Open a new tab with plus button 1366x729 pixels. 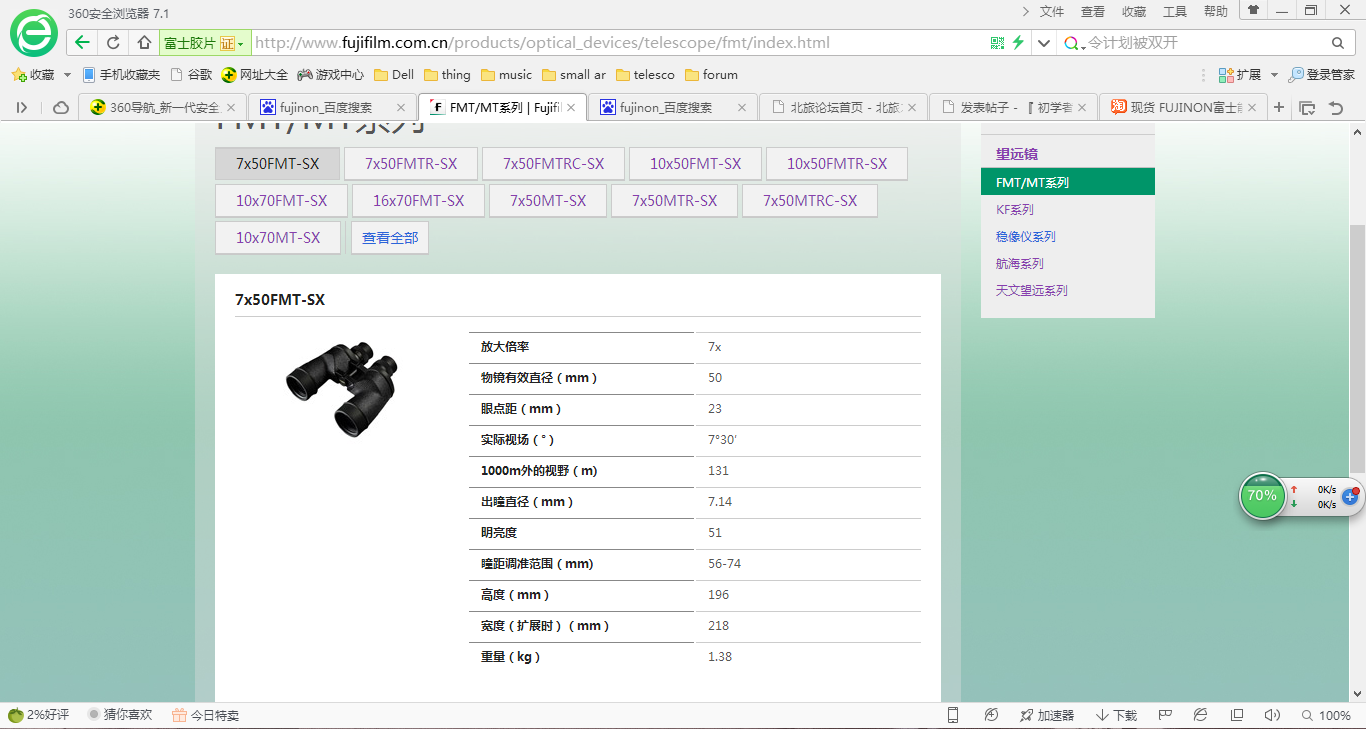coord(1279,107)
